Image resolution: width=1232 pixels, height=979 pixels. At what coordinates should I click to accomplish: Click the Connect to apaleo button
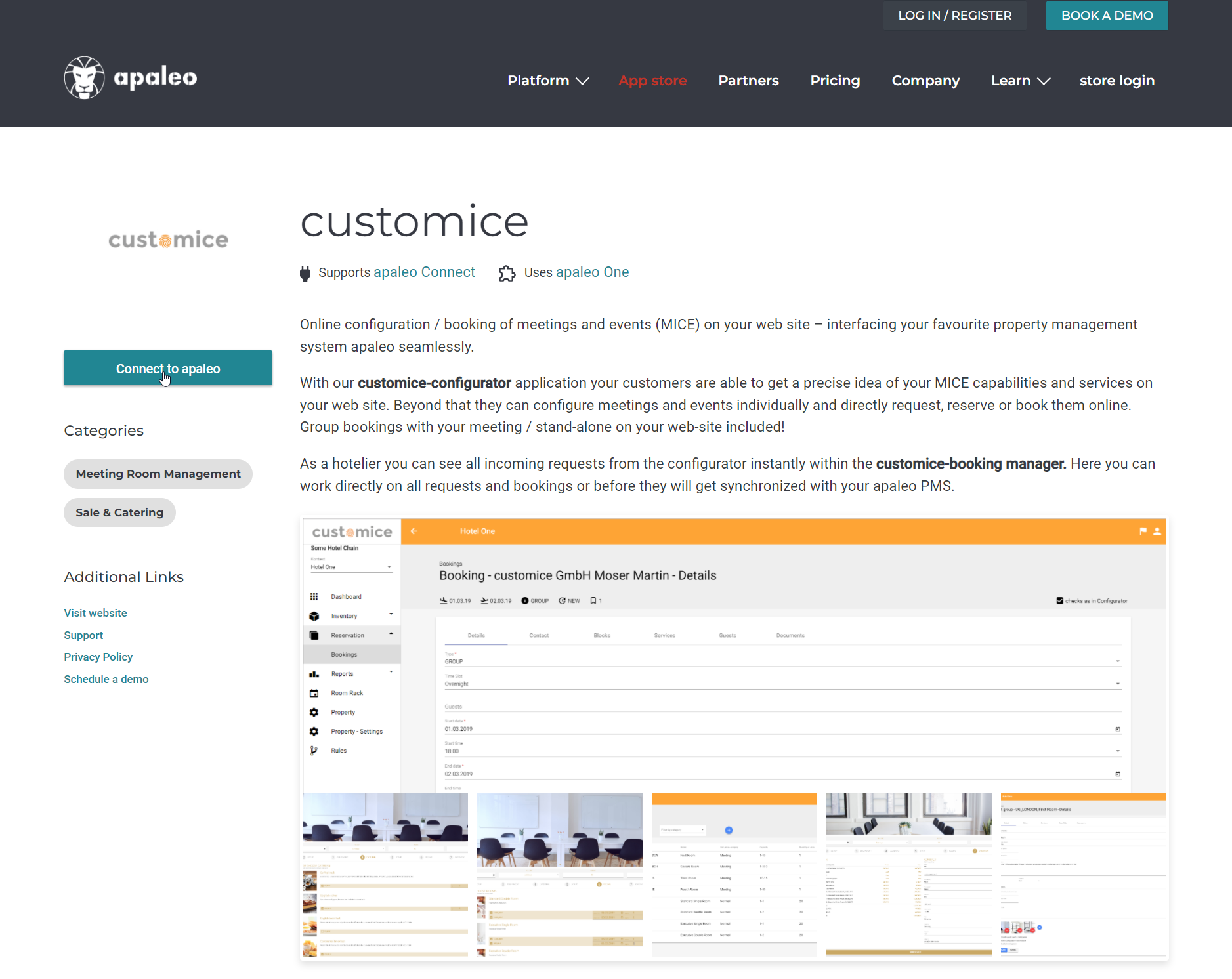click(x=168, y=368)
